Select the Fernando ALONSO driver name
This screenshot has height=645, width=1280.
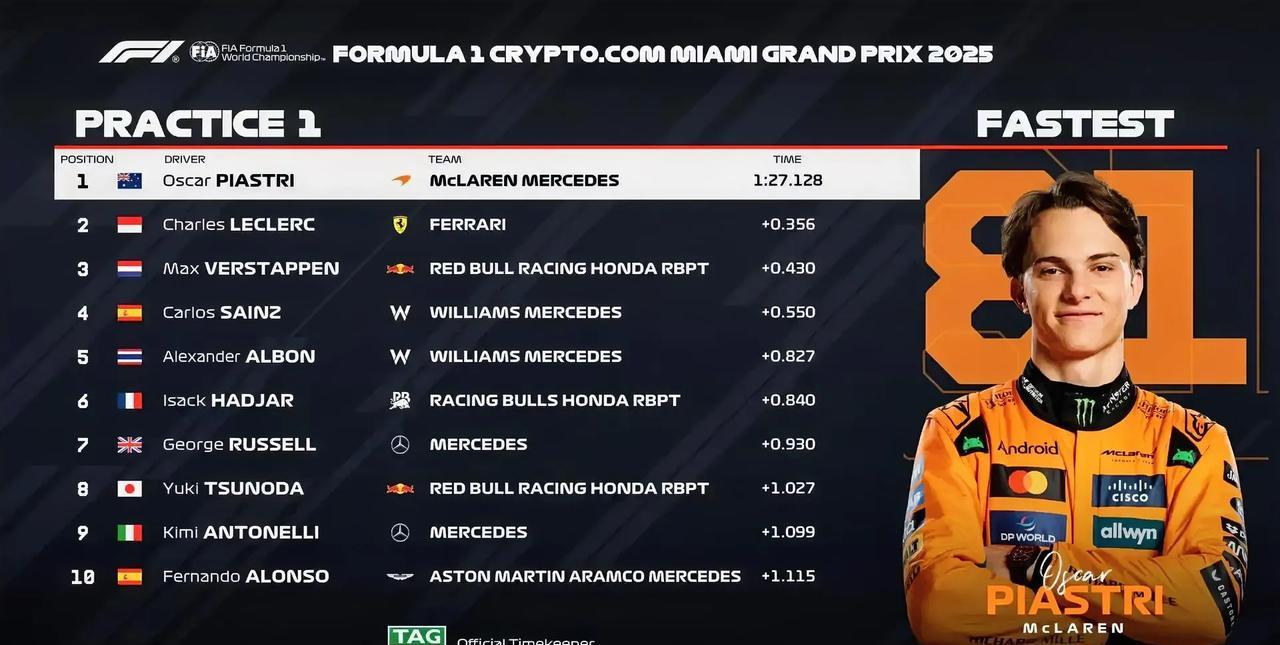[x=246, y=576]
